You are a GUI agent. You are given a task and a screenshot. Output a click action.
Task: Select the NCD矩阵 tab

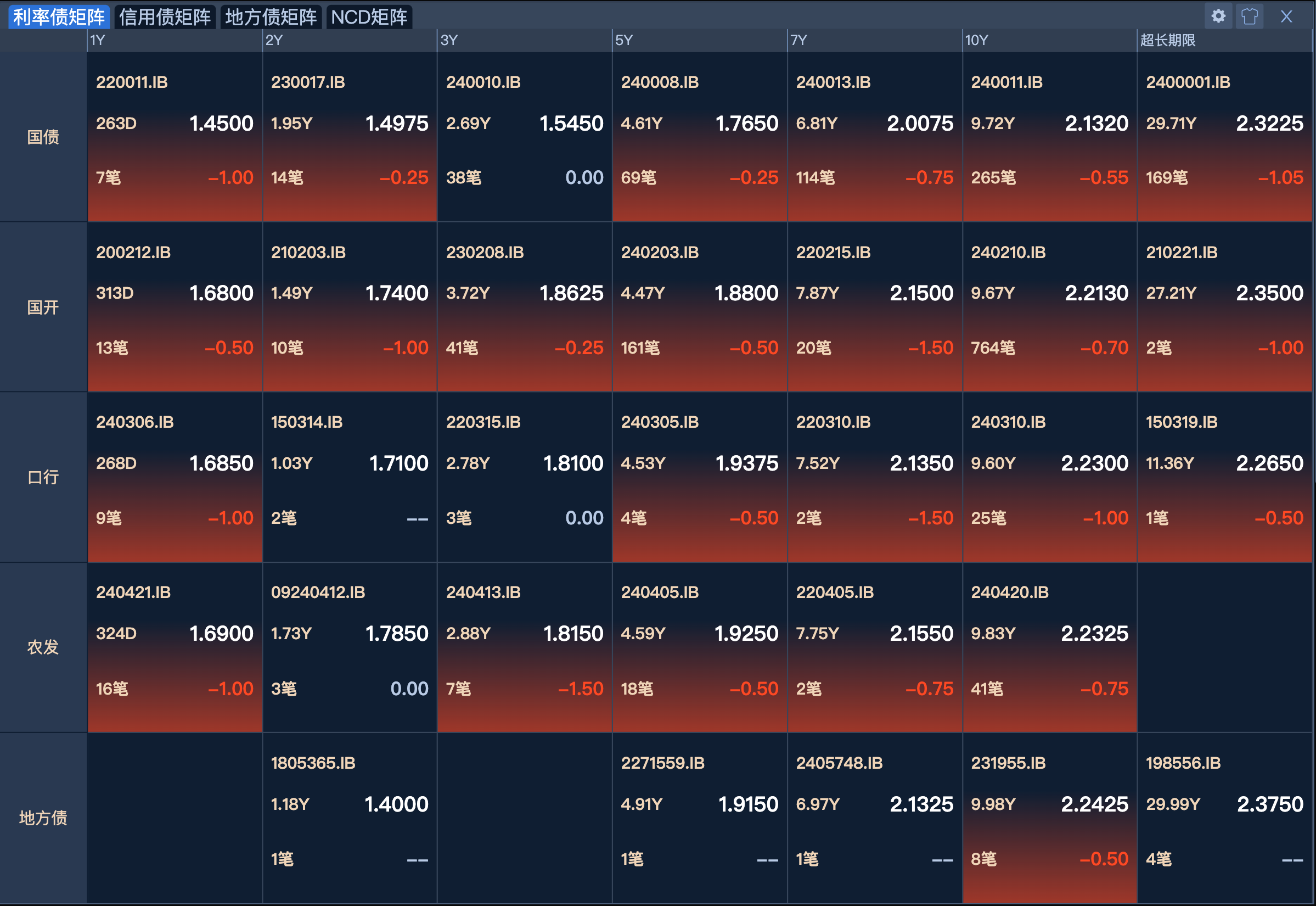tap(369, 17)
